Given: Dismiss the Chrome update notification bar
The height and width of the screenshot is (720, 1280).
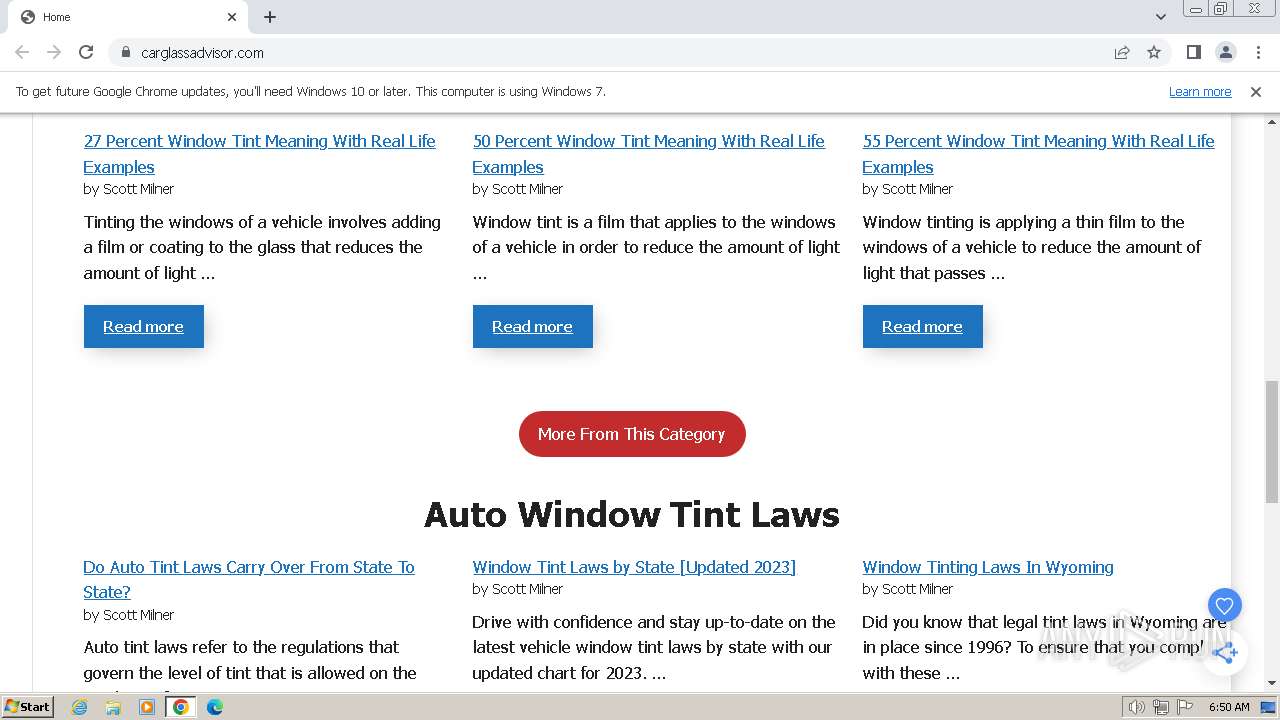Looking at the screenshot, I should click(1256, 91).
